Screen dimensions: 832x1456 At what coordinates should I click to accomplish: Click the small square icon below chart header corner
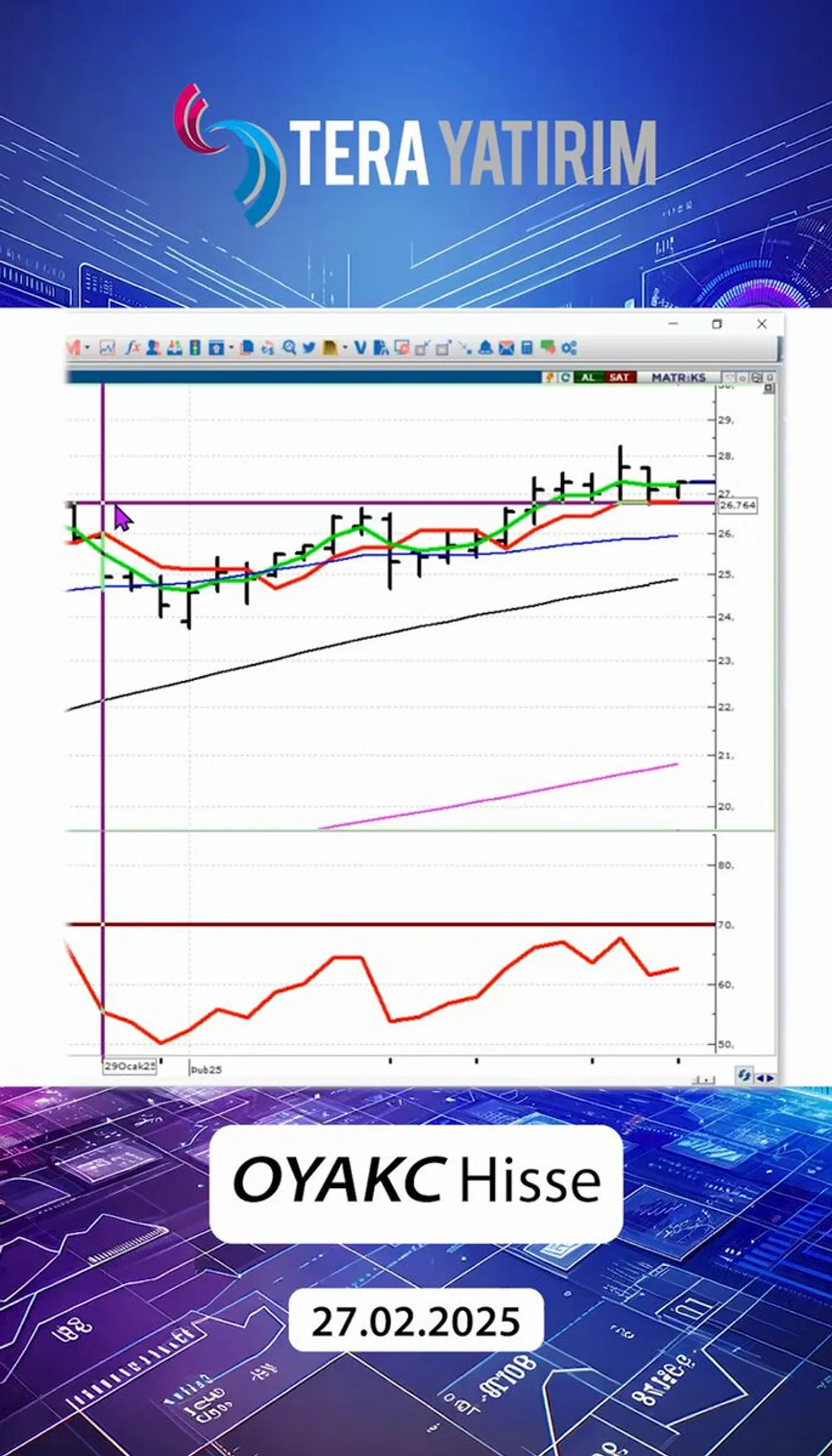coord(769,388)
